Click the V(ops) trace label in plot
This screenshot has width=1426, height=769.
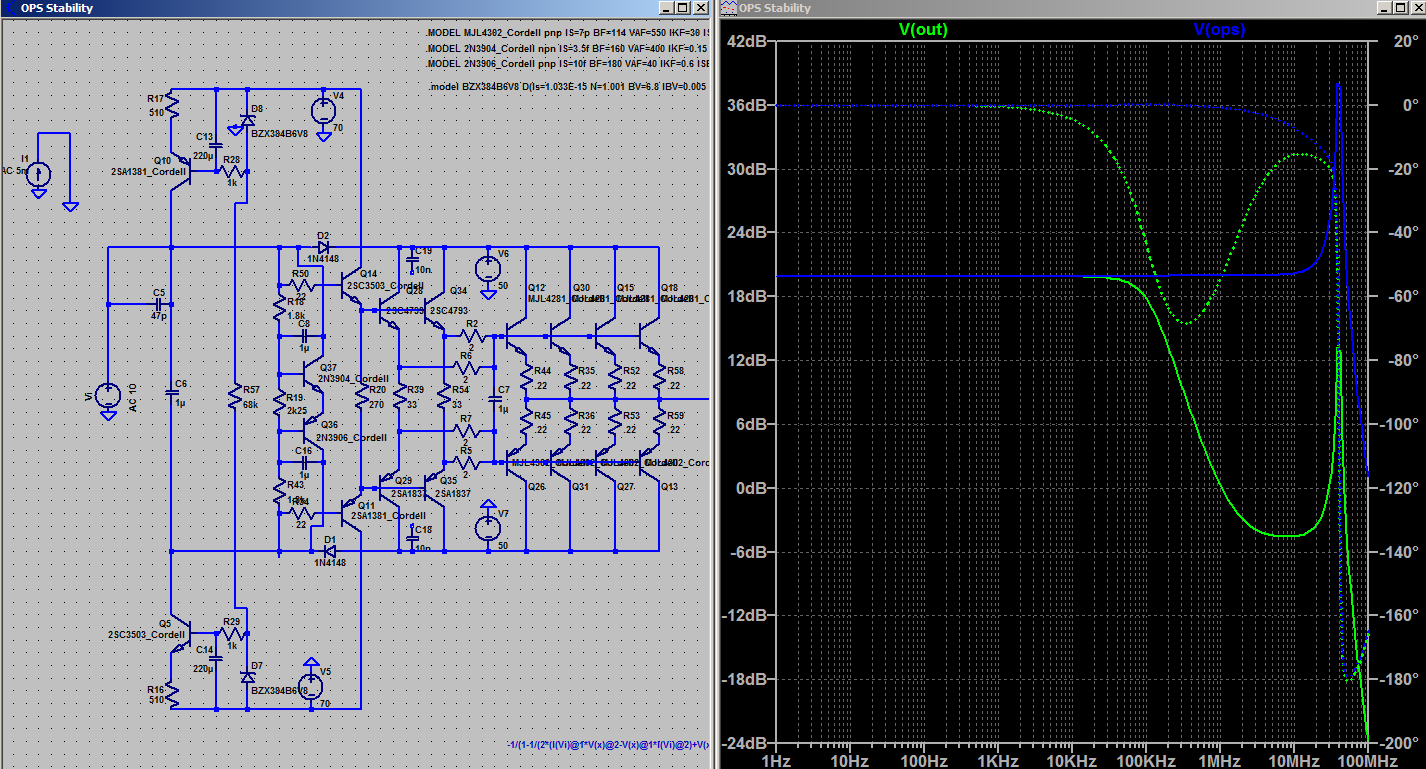click(1220, 30)
